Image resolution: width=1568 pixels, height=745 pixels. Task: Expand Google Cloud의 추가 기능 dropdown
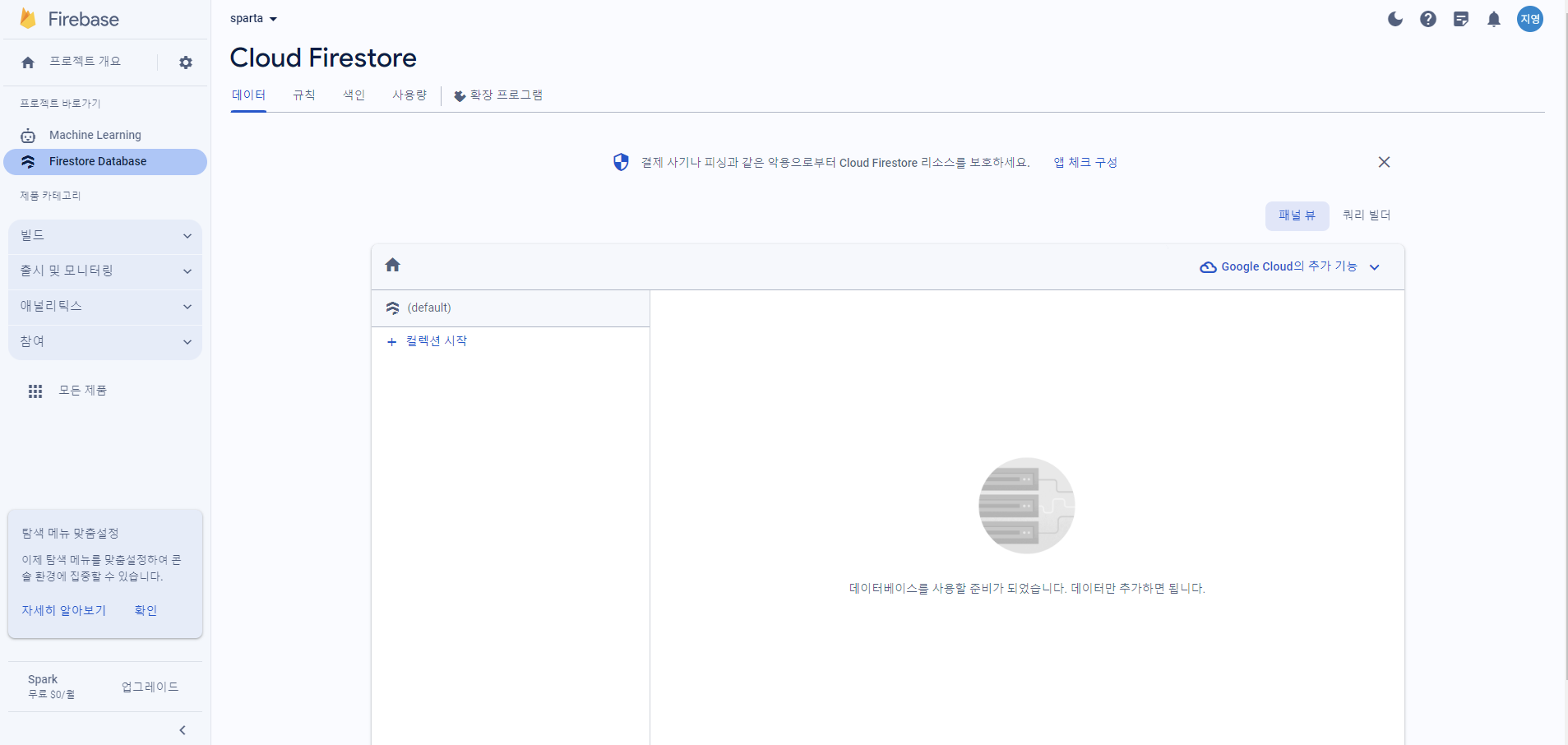pyautogui.click(x=1290, y=266)
